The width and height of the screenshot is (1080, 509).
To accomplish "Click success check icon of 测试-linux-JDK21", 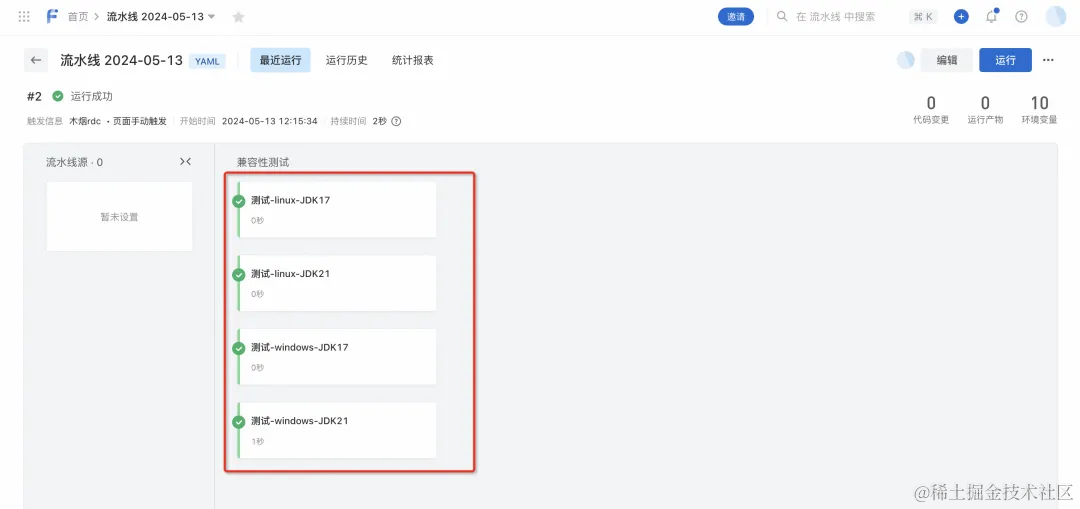I will 239,275.
